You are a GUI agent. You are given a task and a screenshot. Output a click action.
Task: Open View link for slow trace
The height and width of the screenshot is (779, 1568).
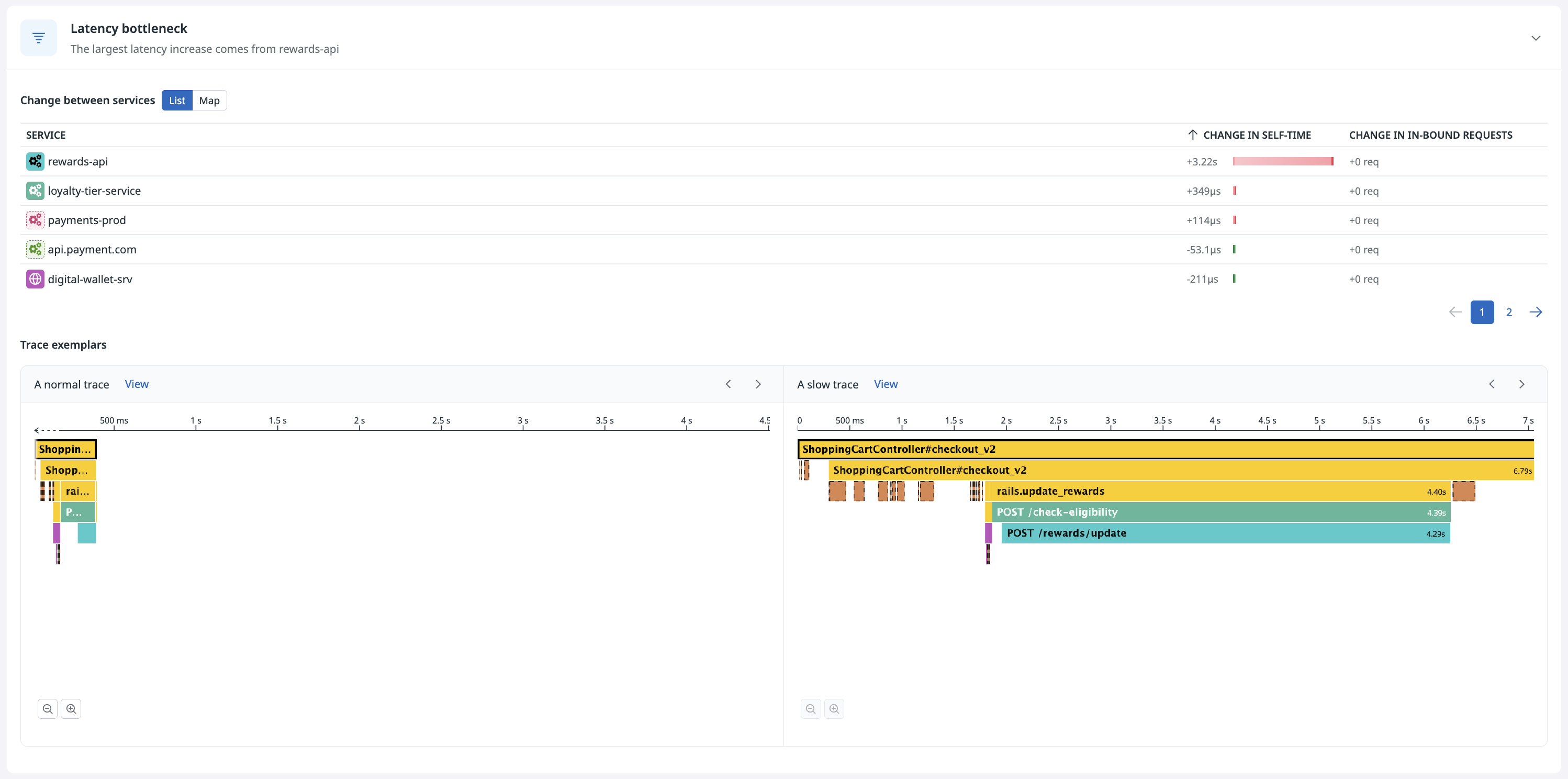click(886, 384)
